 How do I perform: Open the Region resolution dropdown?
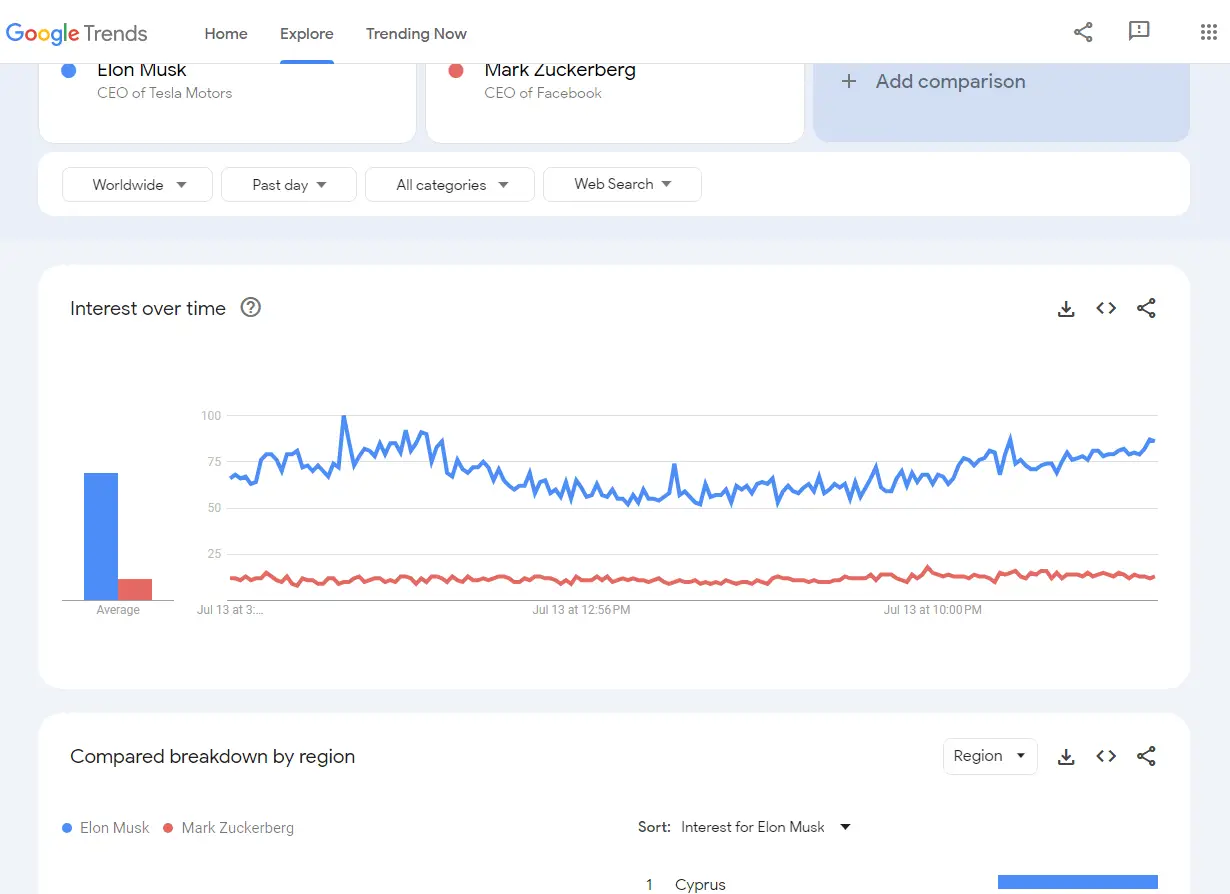pos(990,756)
